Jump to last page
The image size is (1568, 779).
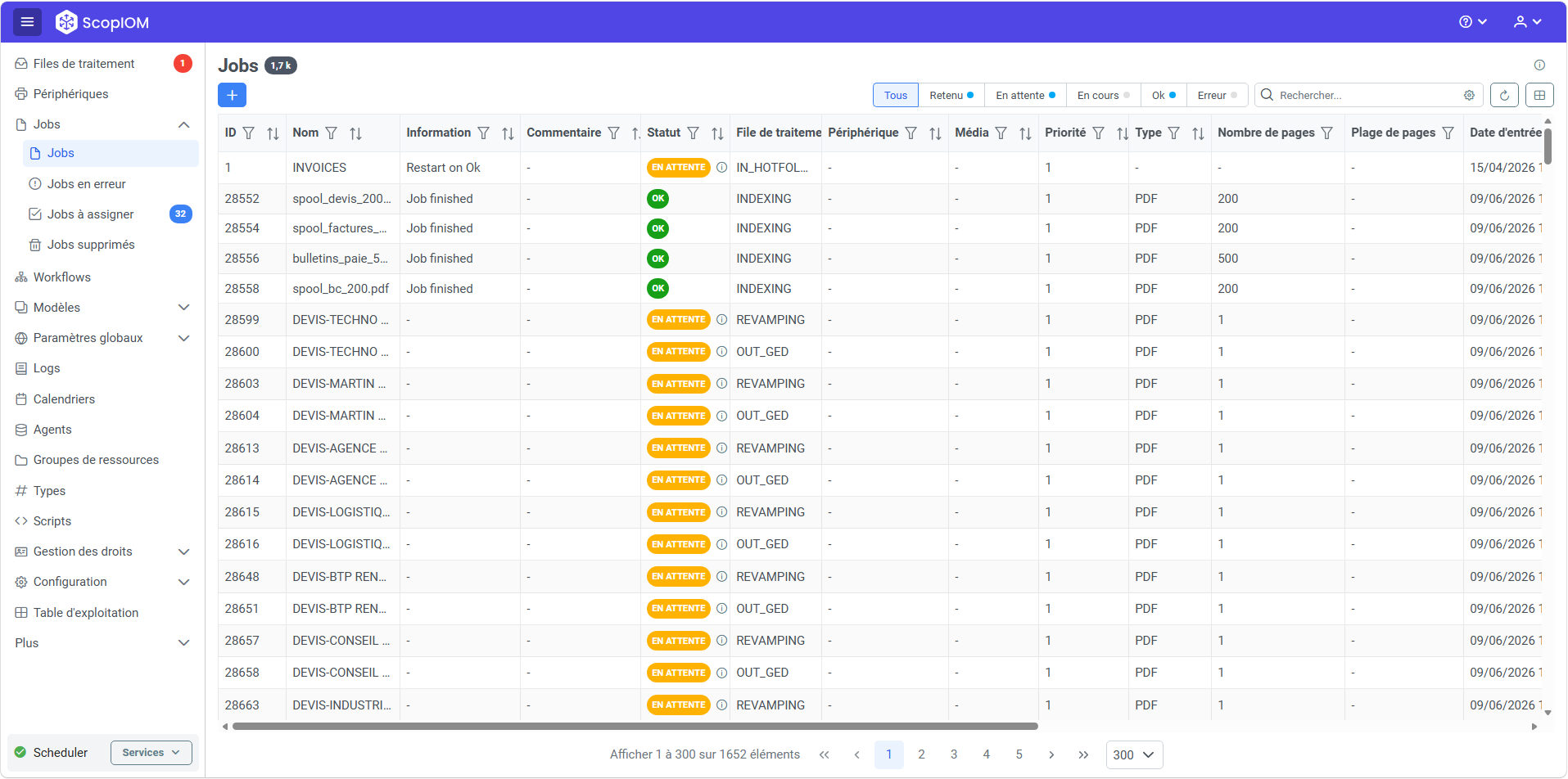[1083, 754]
